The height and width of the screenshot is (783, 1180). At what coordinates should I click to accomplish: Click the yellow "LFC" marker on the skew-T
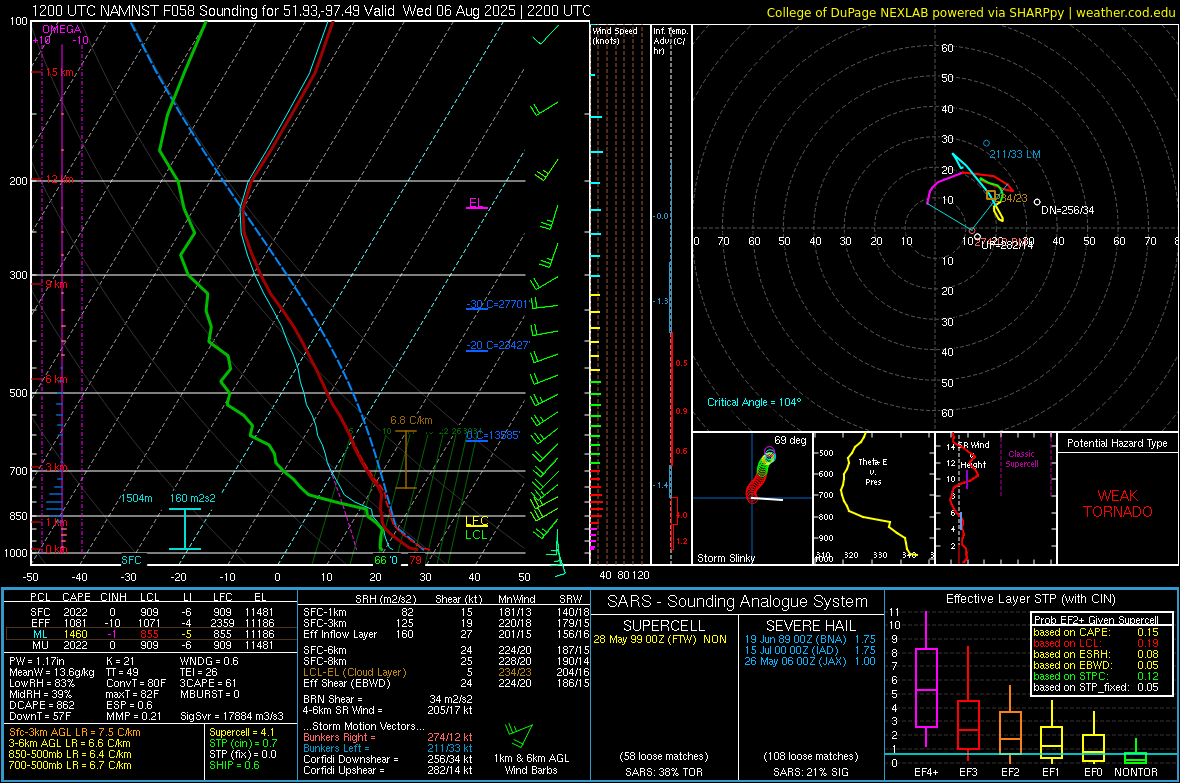[x=476, y=521]
